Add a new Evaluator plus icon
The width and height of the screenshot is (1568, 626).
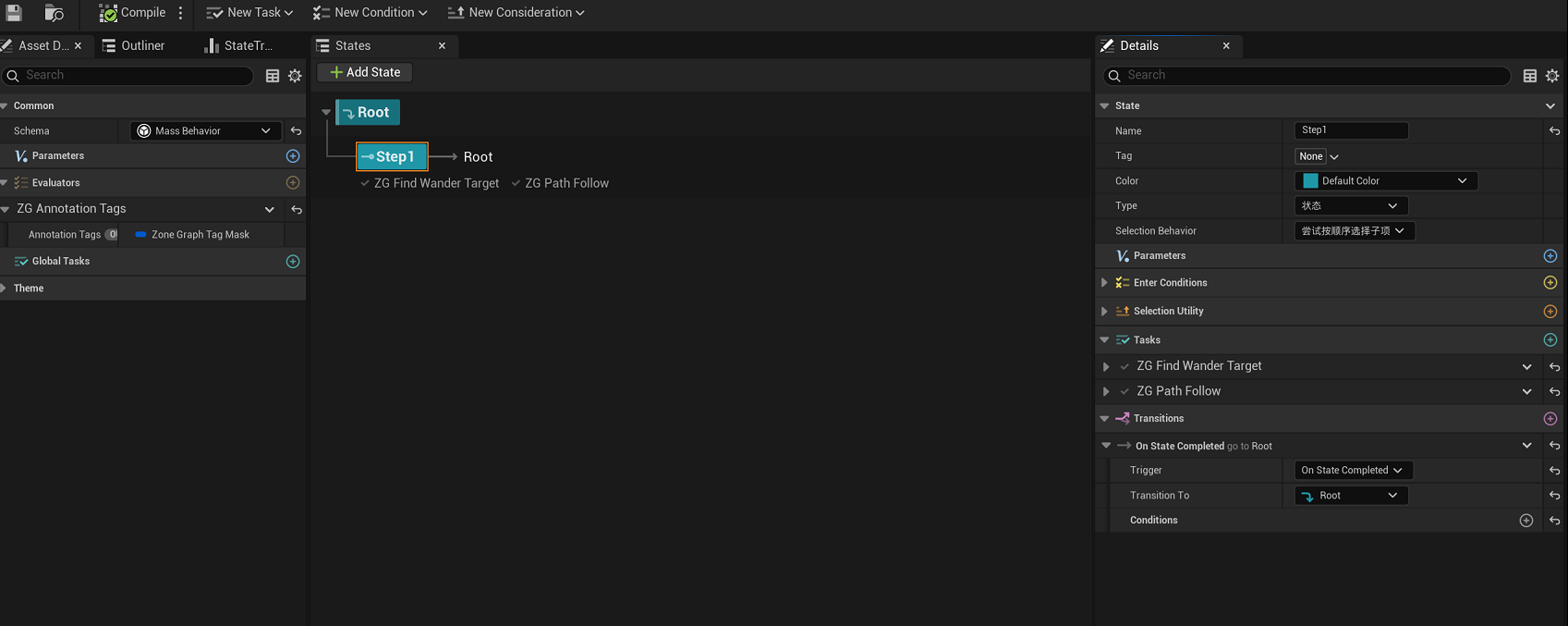point(293,183)
